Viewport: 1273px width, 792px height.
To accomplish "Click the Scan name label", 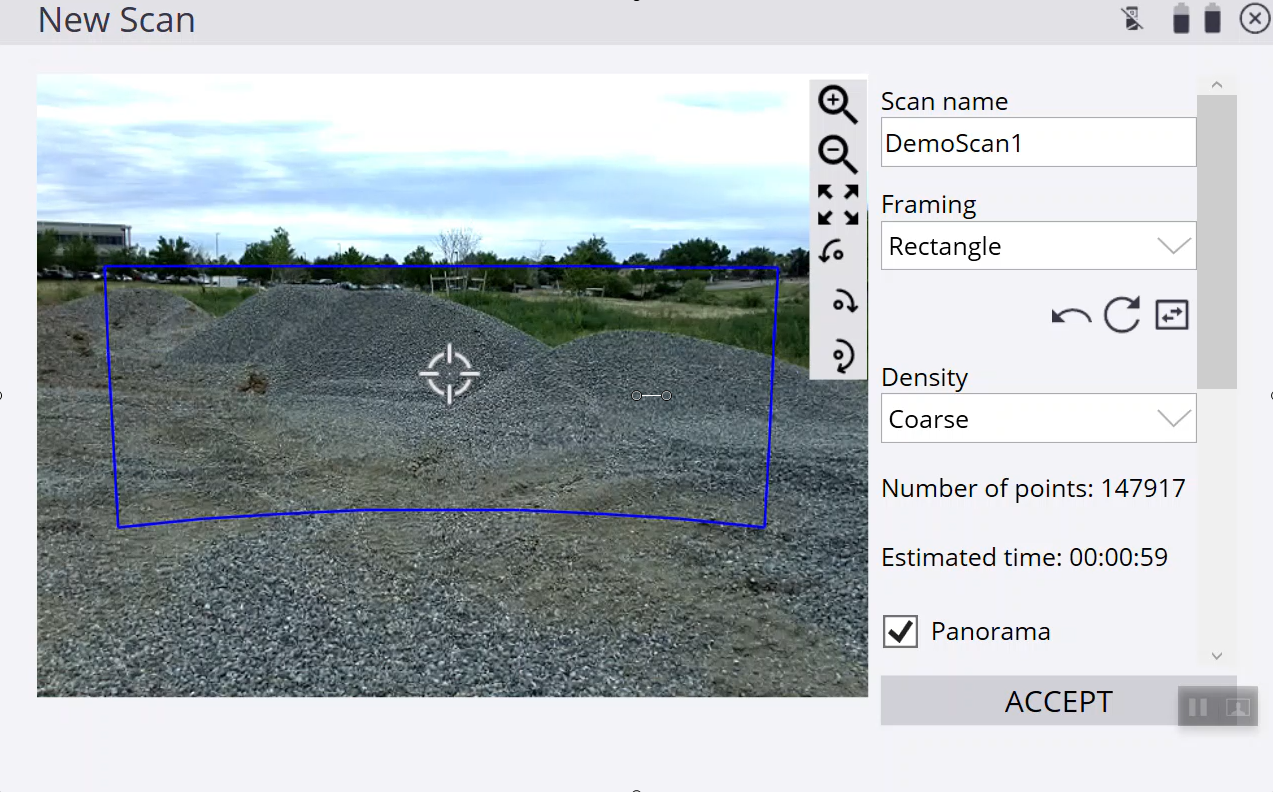I will [944, 101].
